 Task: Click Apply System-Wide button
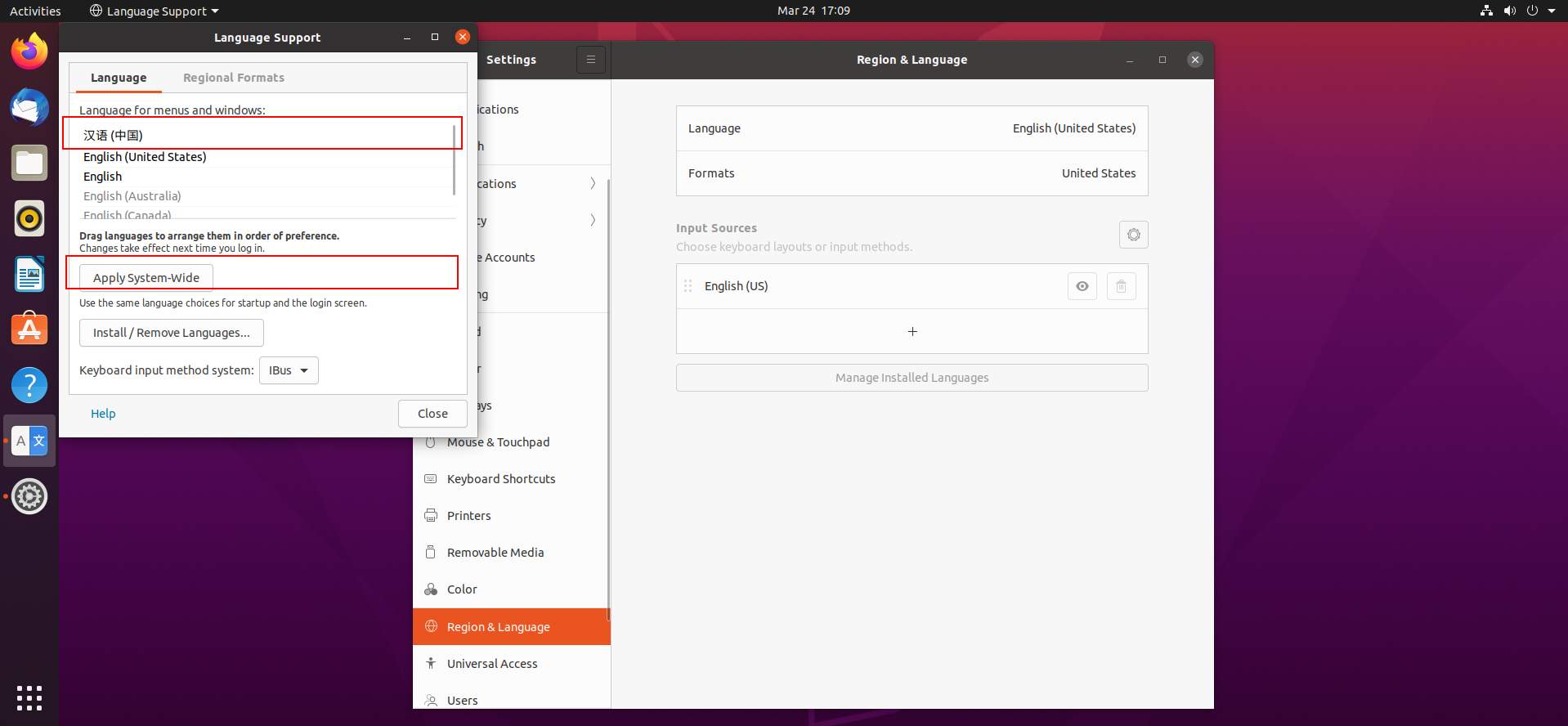(x=146, y=277)
